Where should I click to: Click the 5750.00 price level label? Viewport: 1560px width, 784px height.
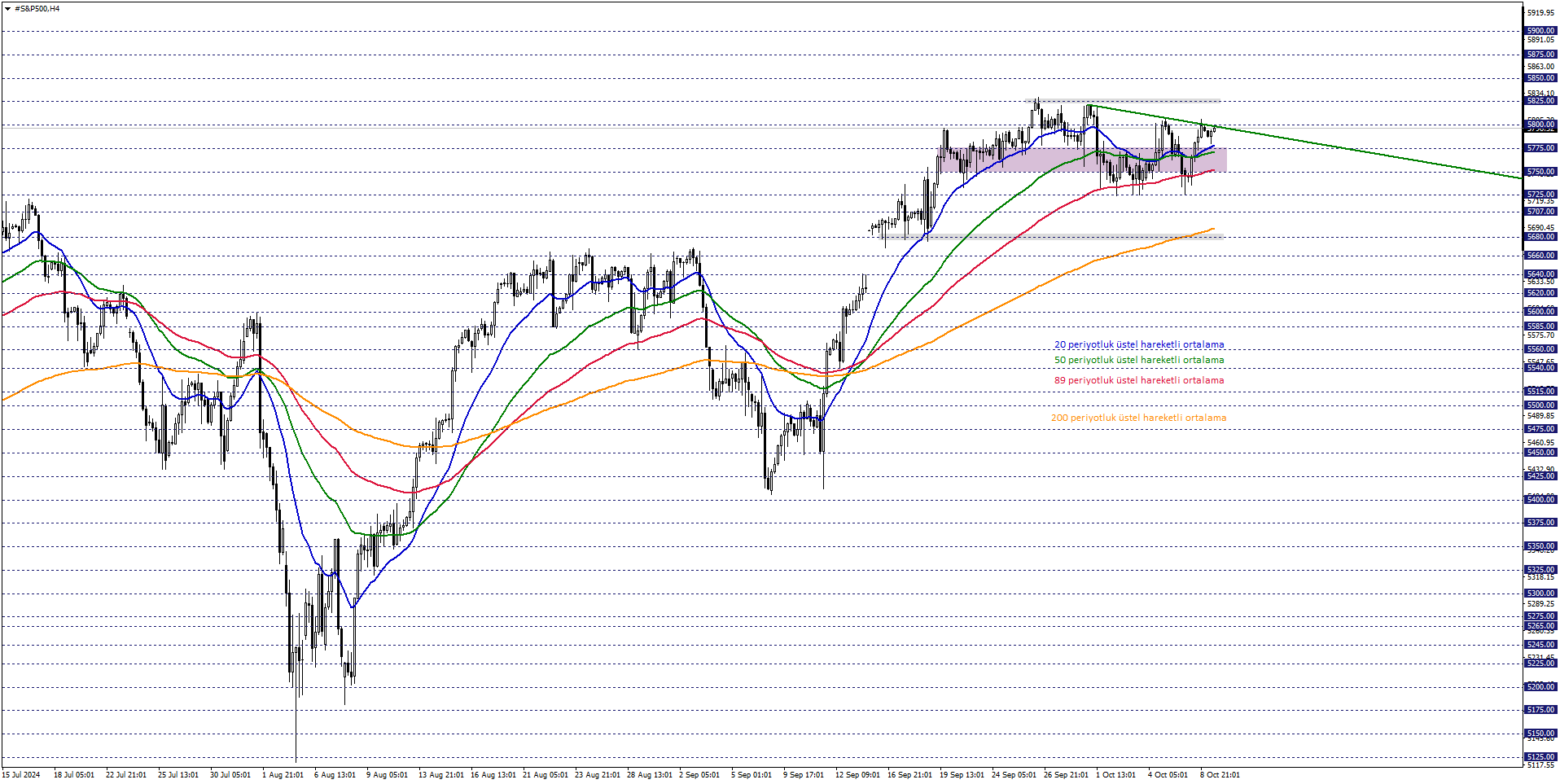pos(1540,172)
